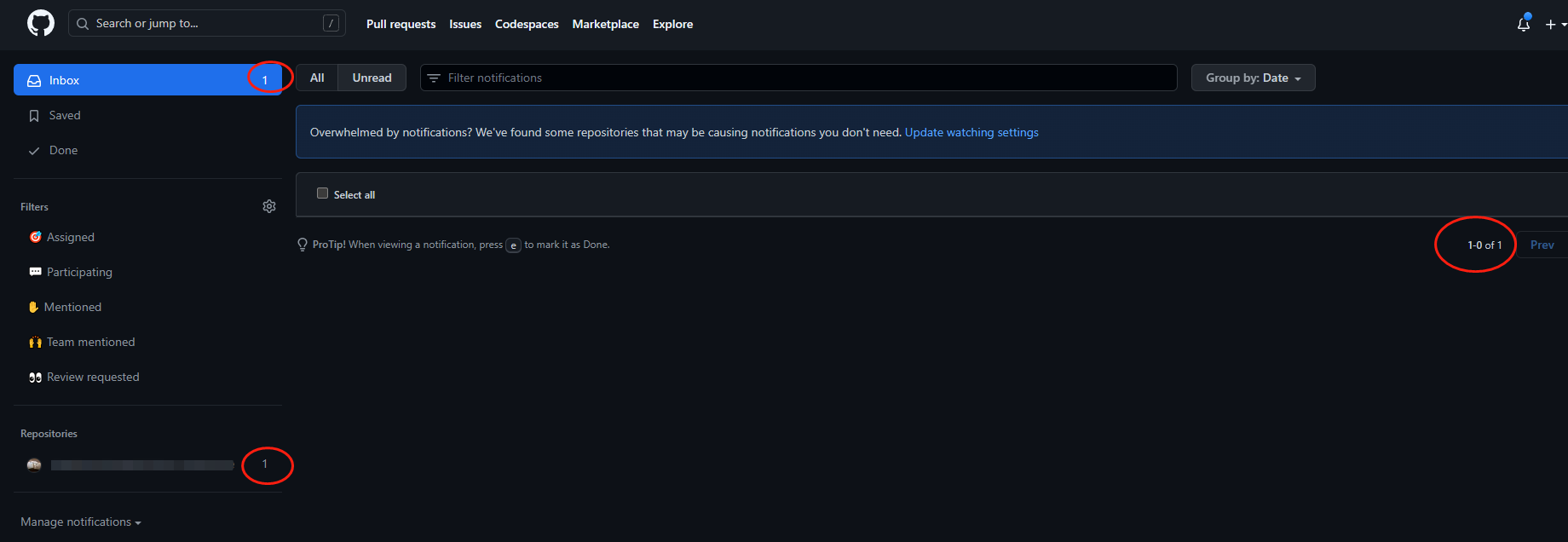Click the Assigned target emoji icon

click(x=36, y=237)
